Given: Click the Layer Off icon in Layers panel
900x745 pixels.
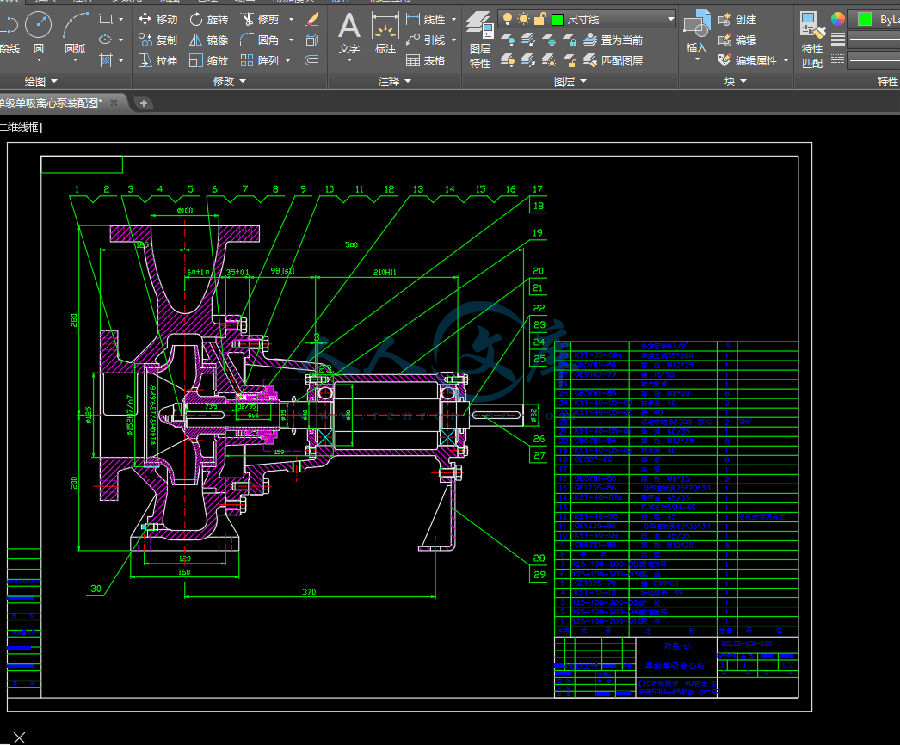Looking at the screenshot, I should pyautogui.click(x=508, y=40).
